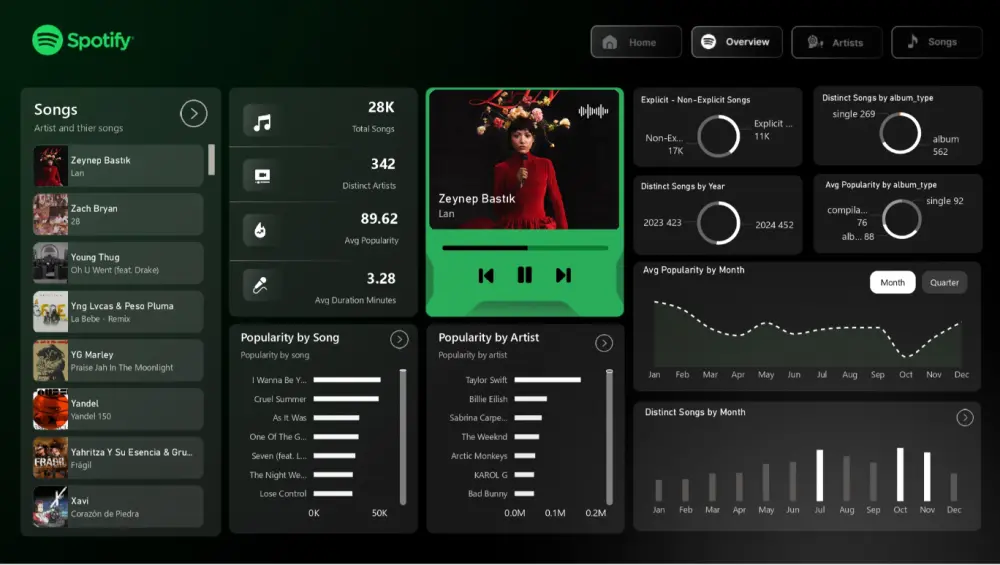The width and height of the screenshot is (1000, 565).
Task: Go to the Songs tab
Action: click(x=936, y=42)
